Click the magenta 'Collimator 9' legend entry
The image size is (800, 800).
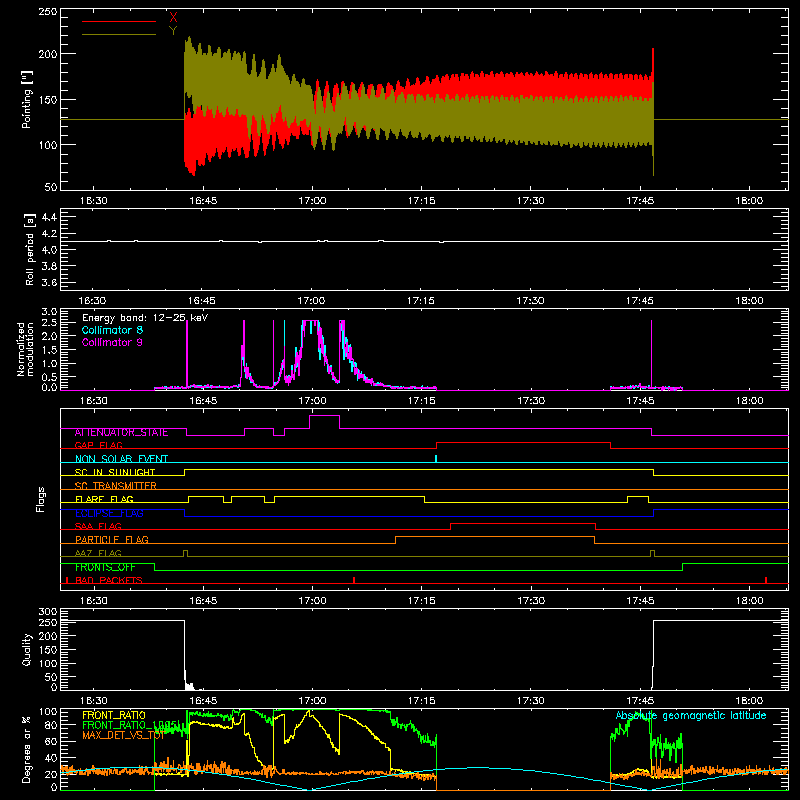[112, 342]
